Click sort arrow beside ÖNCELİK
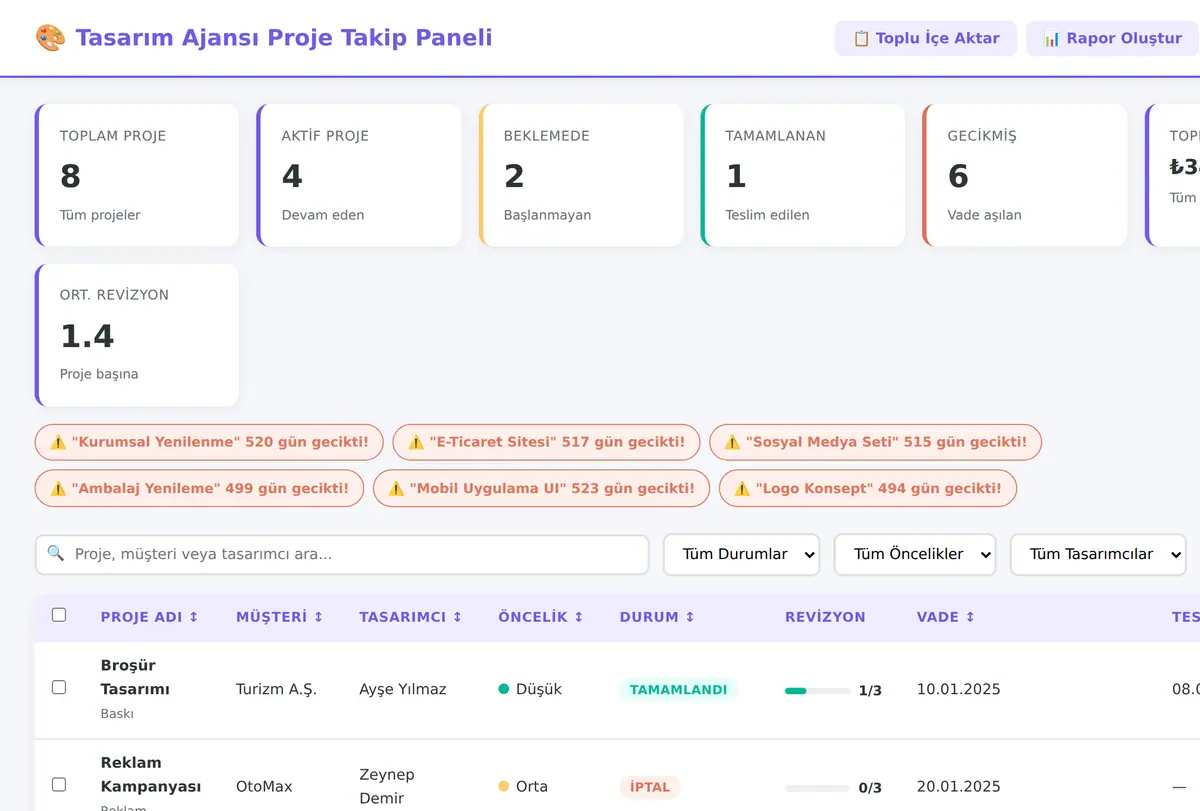The height and width of the screenshot is (811, 1200). click(578, 617)
